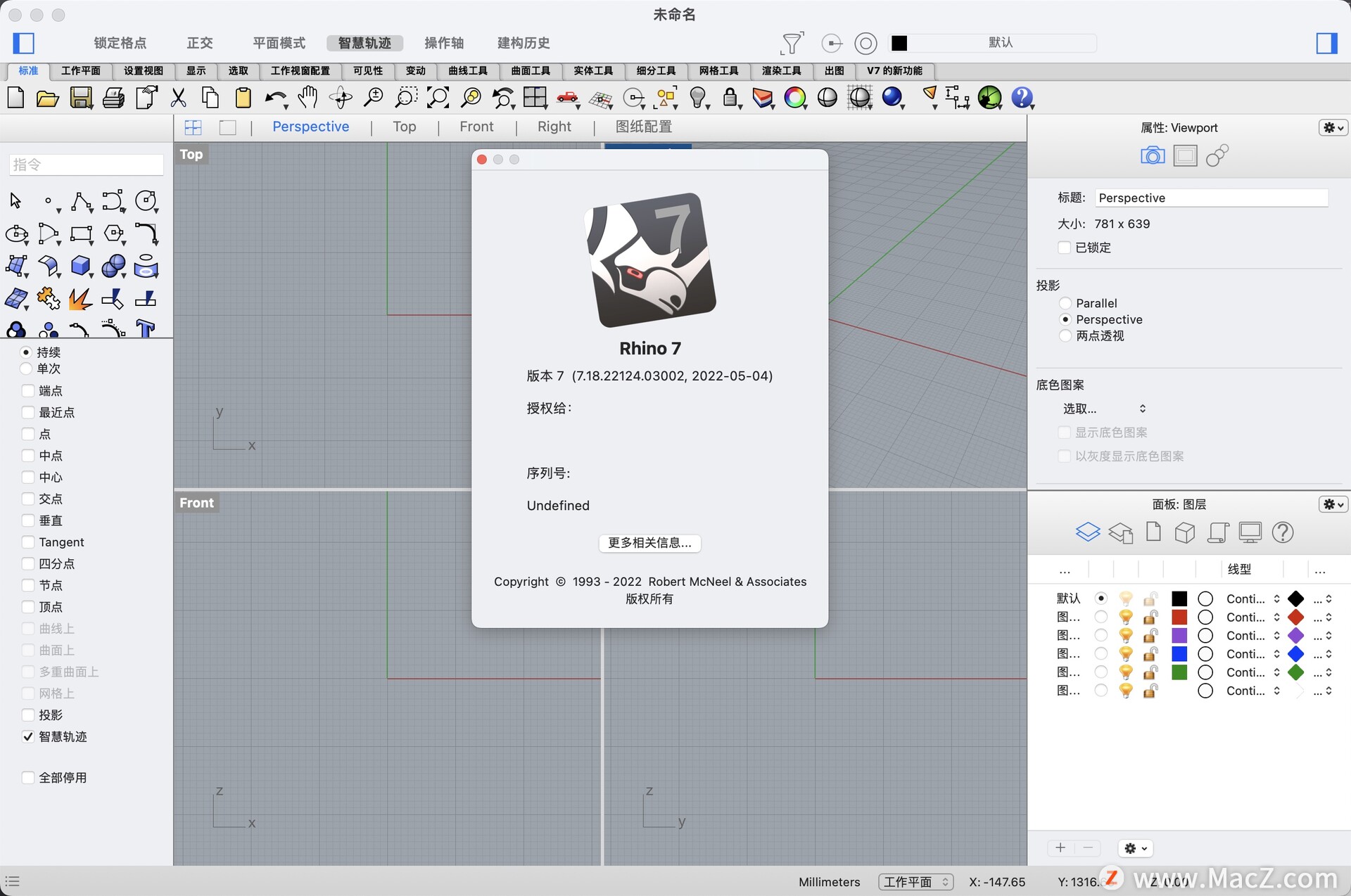Cut with the scissors icon
This screenshot has width=1351, height=896.
pos(178,98)
